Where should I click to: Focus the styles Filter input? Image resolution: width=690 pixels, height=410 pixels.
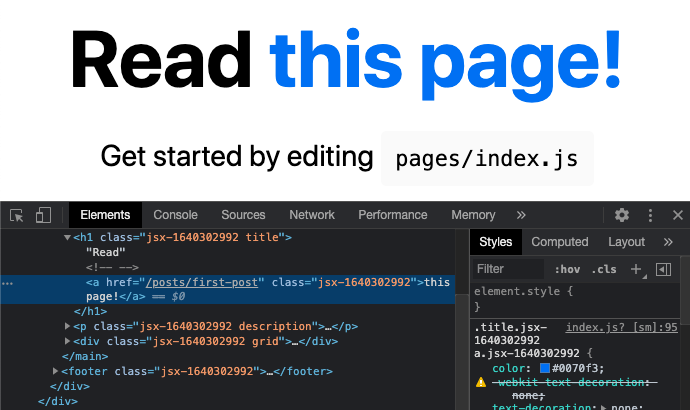pyautogui.click(x=509, y=269)
